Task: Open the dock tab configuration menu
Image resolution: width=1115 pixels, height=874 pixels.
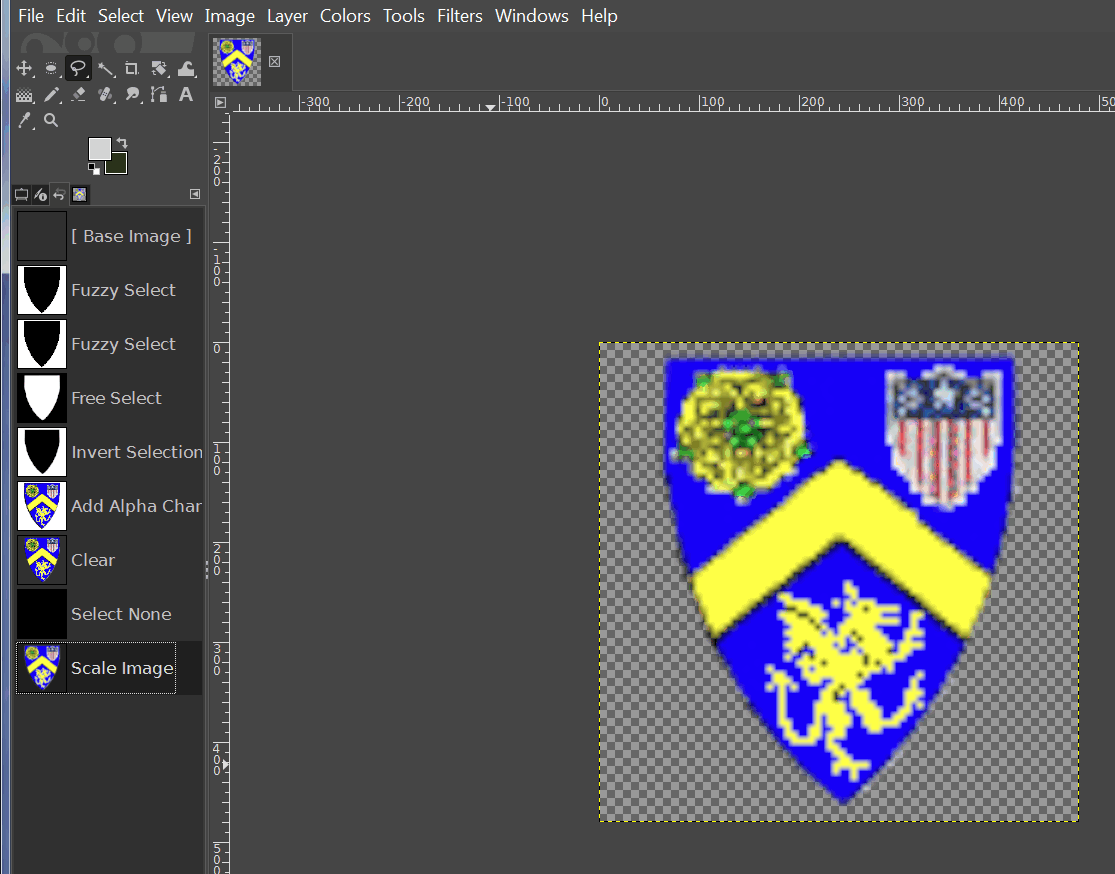Action: [195, 194]
